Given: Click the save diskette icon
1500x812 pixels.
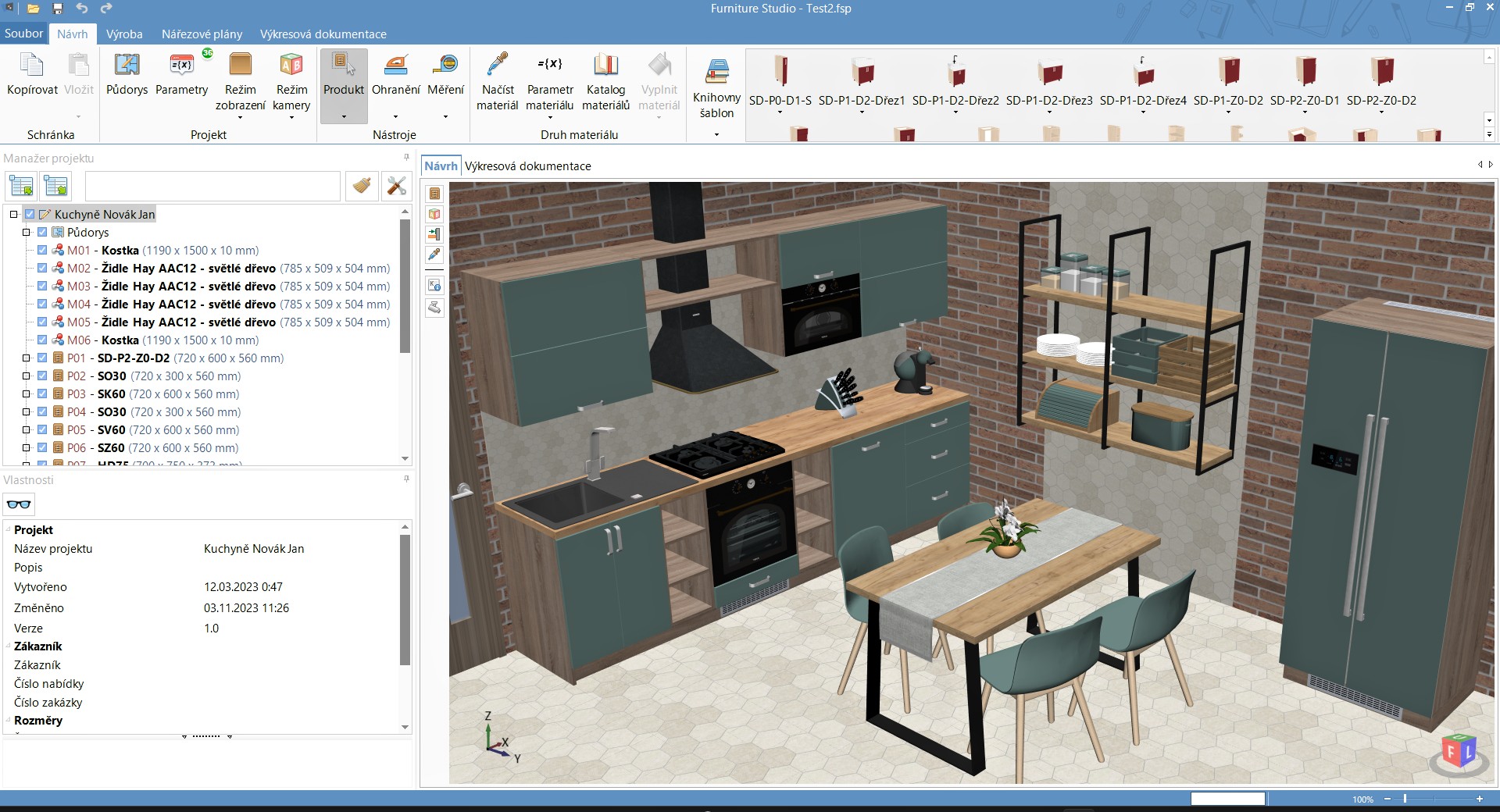Looking at the screenshot, I should (x=58, y=9).
